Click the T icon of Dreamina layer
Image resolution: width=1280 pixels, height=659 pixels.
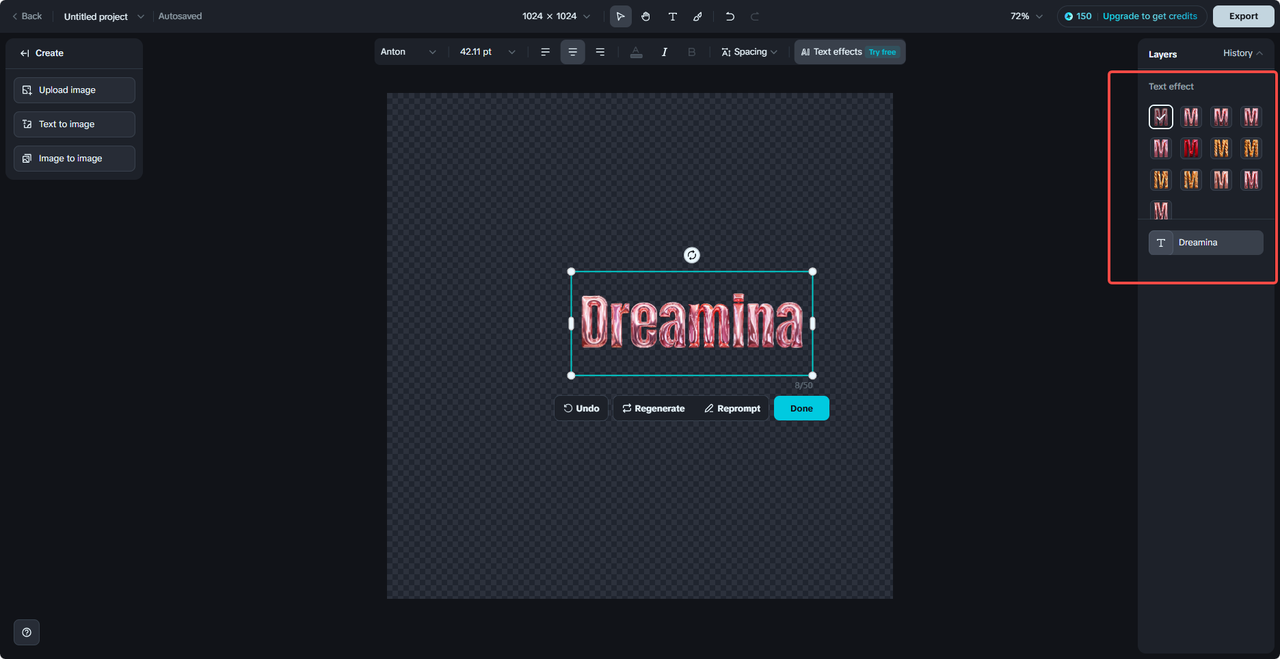point(1161,243)
